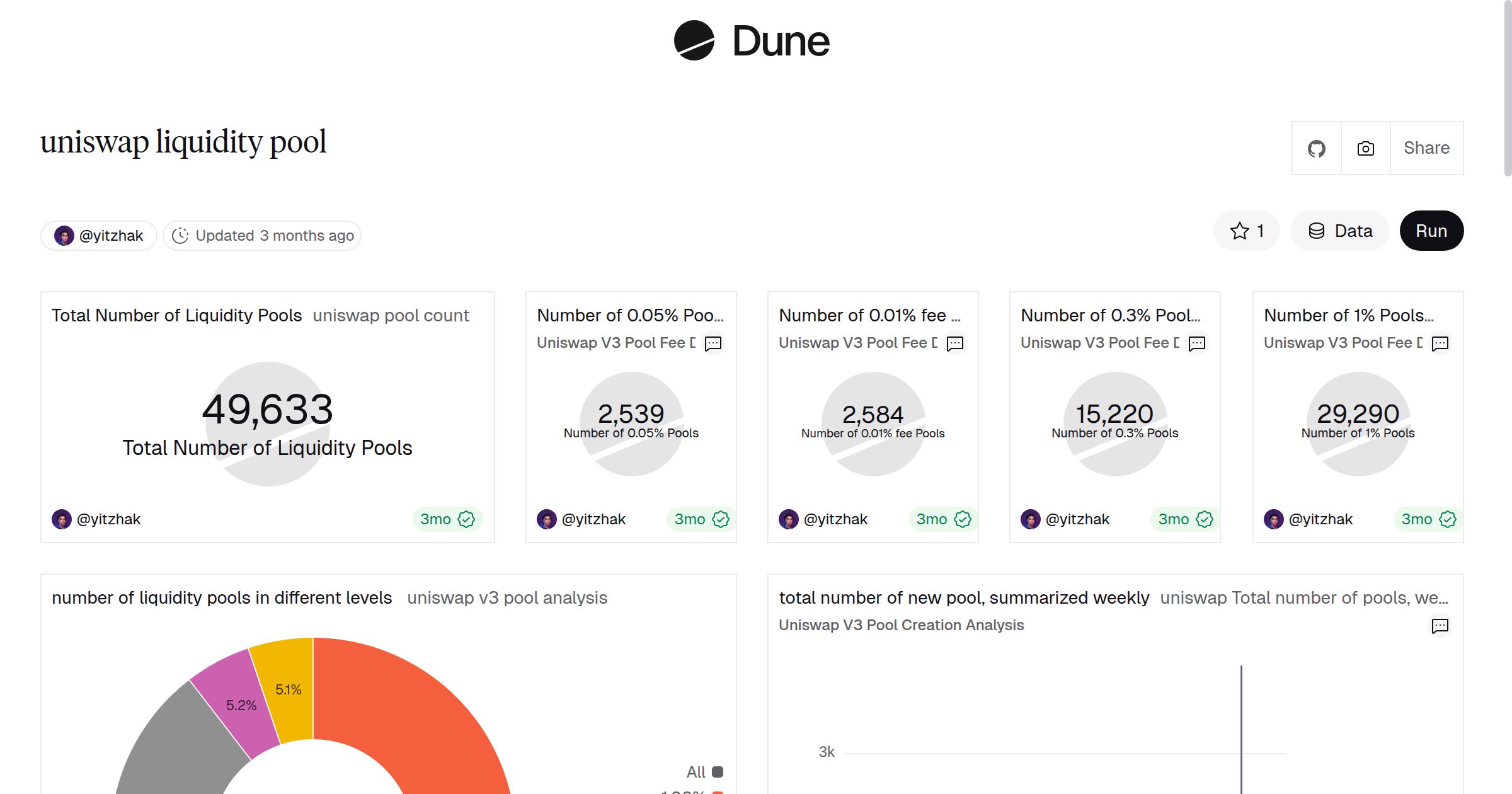
Task: Open comment icon on Pool Creation Analysis chart
Action: [x=1441, y=626]
